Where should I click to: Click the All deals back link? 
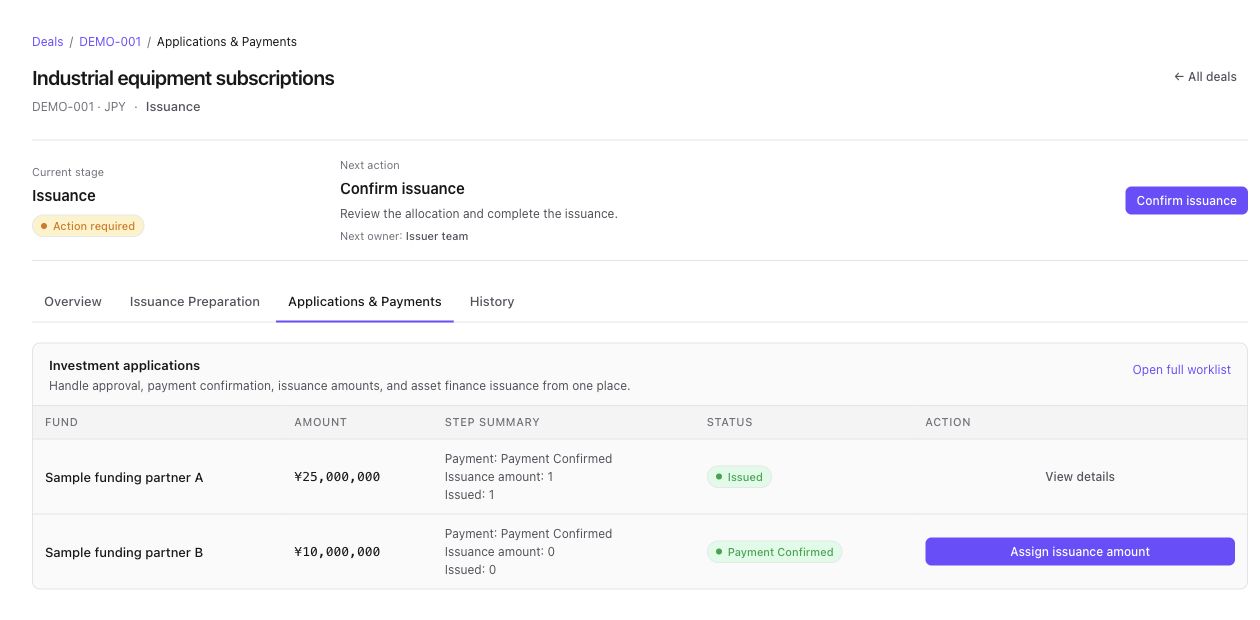tap(1205, 77)
